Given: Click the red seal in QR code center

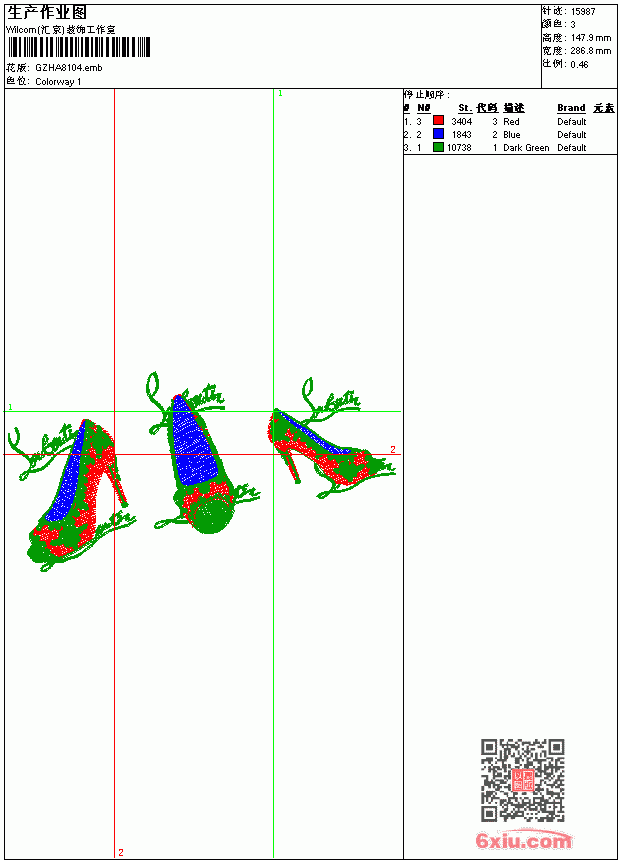Looking at the screenshot, I should coord(522,780).
